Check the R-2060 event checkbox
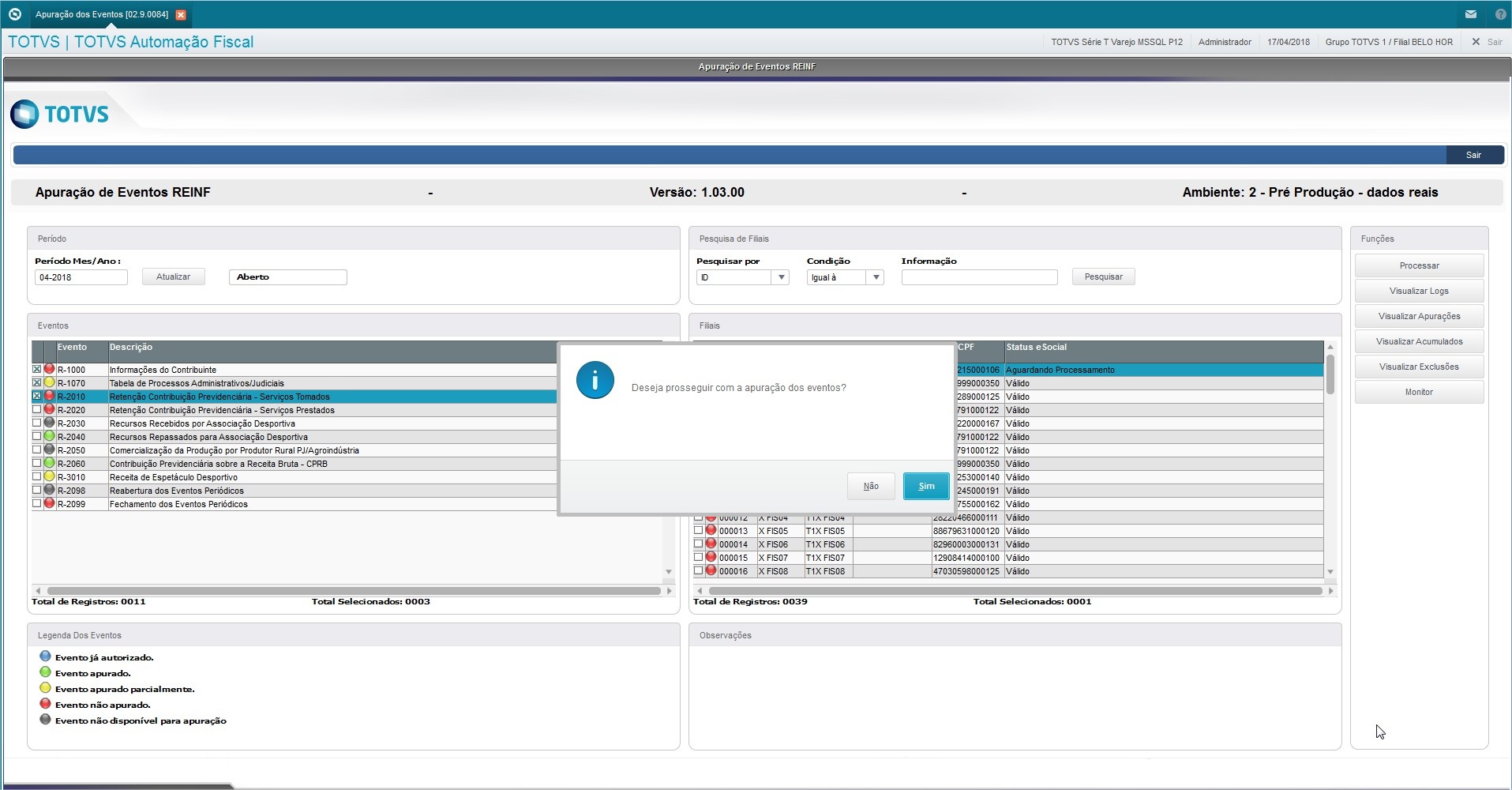The image size is (1512, 790). coord(36,463)
